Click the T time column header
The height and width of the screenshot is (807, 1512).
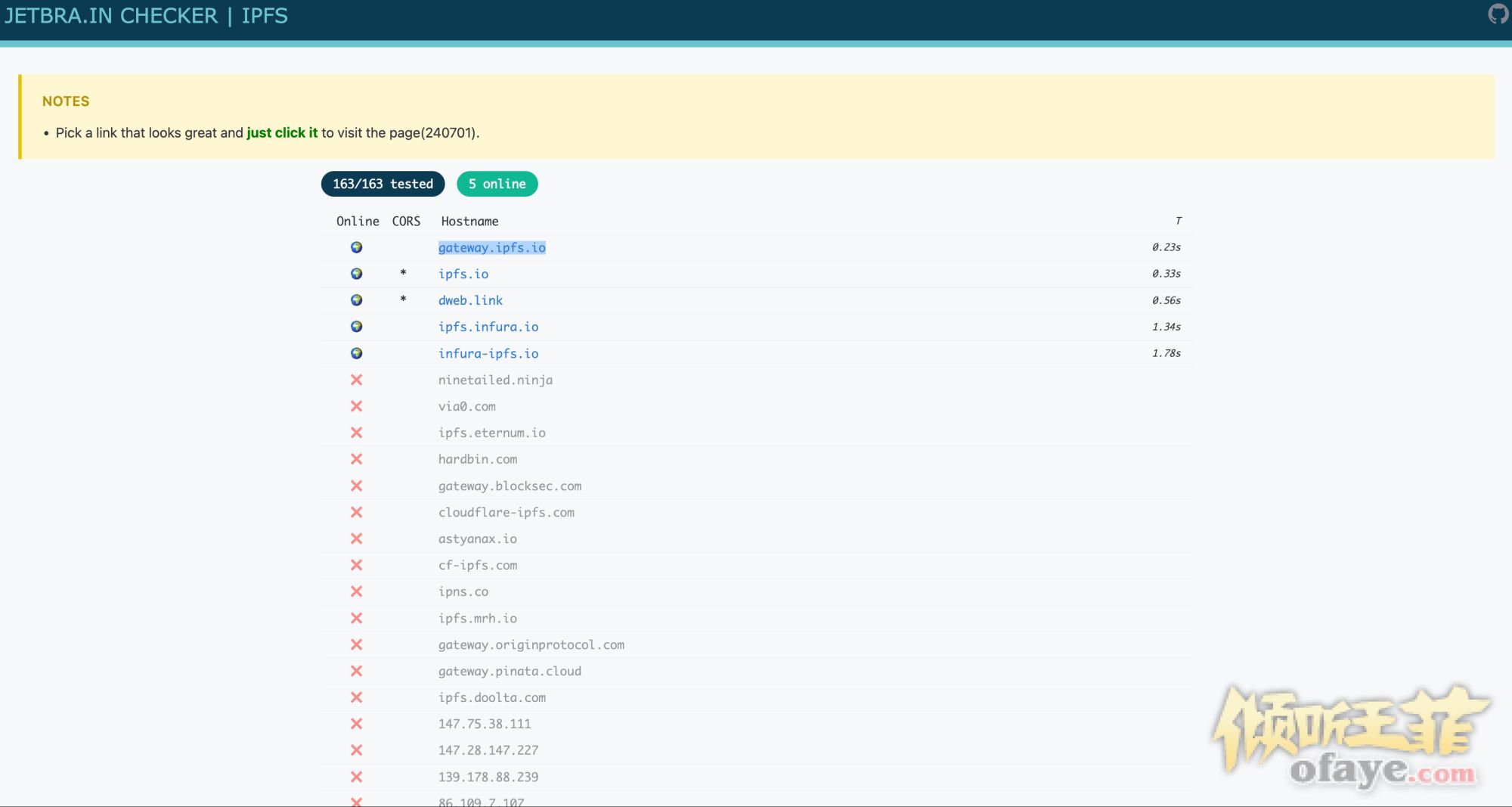[1178, 221]
